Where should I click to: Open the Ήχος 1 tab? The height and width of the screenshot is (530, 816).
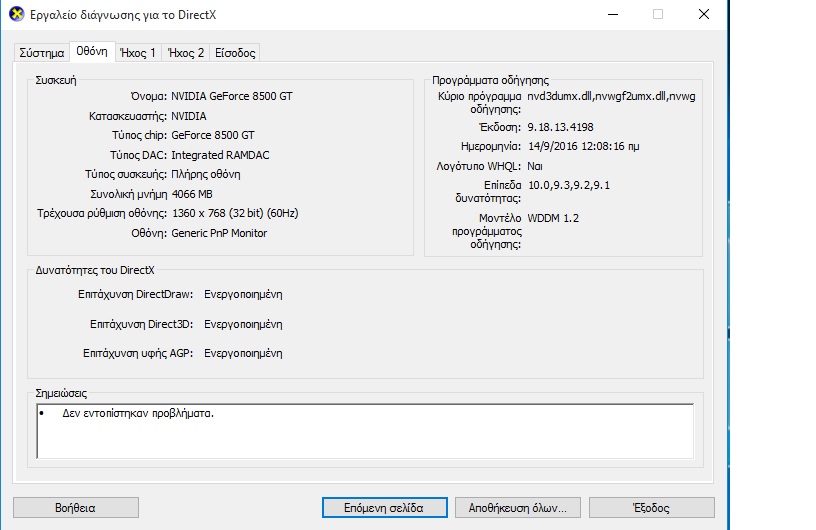click(x=137, y=53)
